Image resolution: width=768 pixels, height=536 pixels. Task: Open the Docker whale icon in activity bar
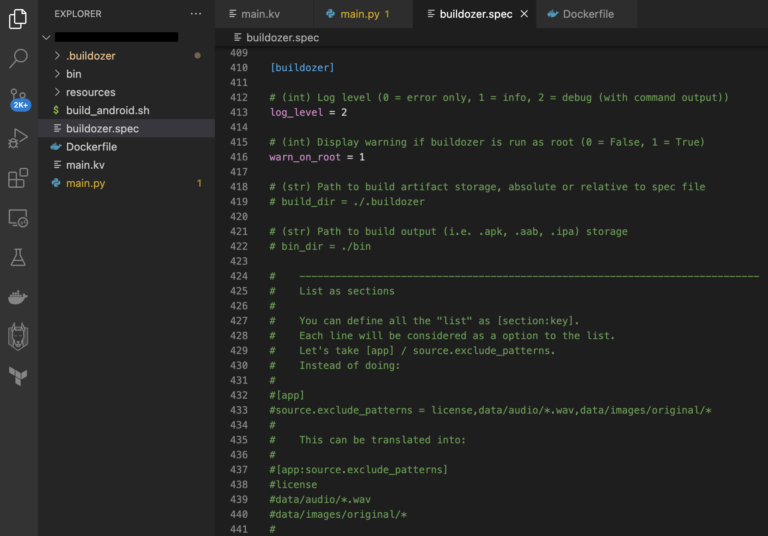tap(18, 297)
